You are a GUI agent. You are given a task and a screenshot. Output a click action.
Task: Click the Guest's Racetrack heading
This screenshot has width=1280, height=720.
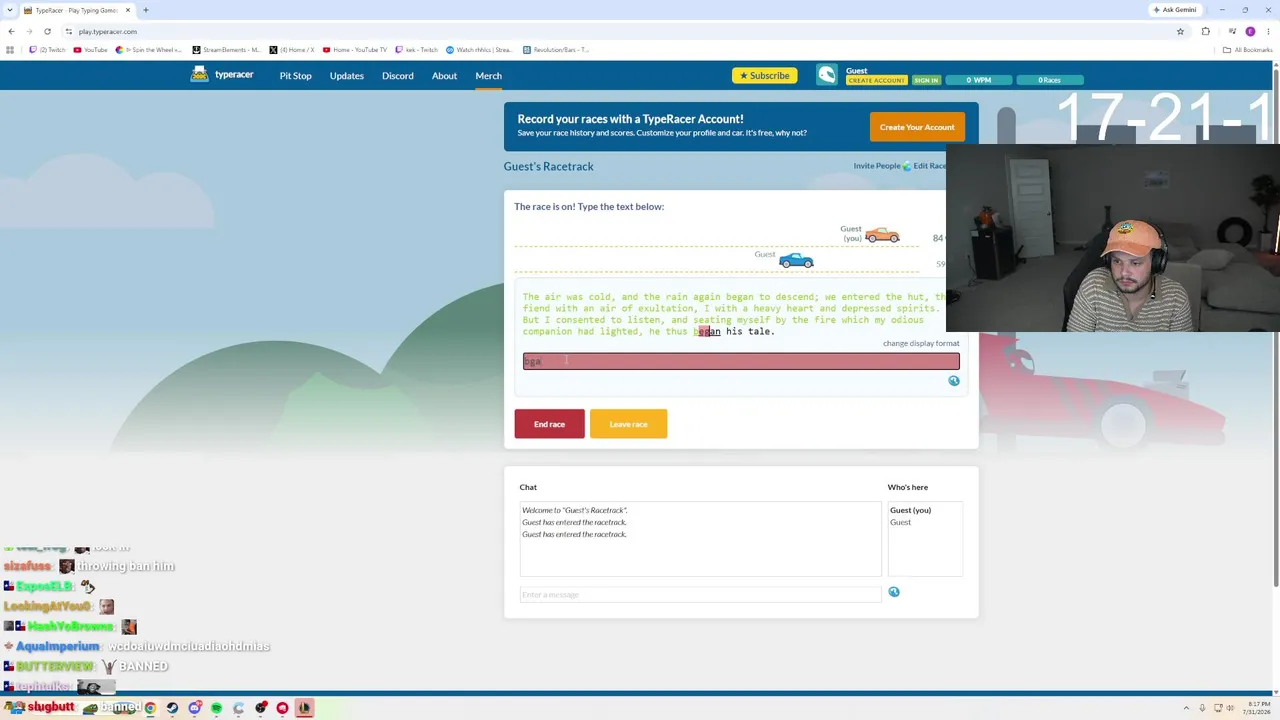click(x=549, y=166)
